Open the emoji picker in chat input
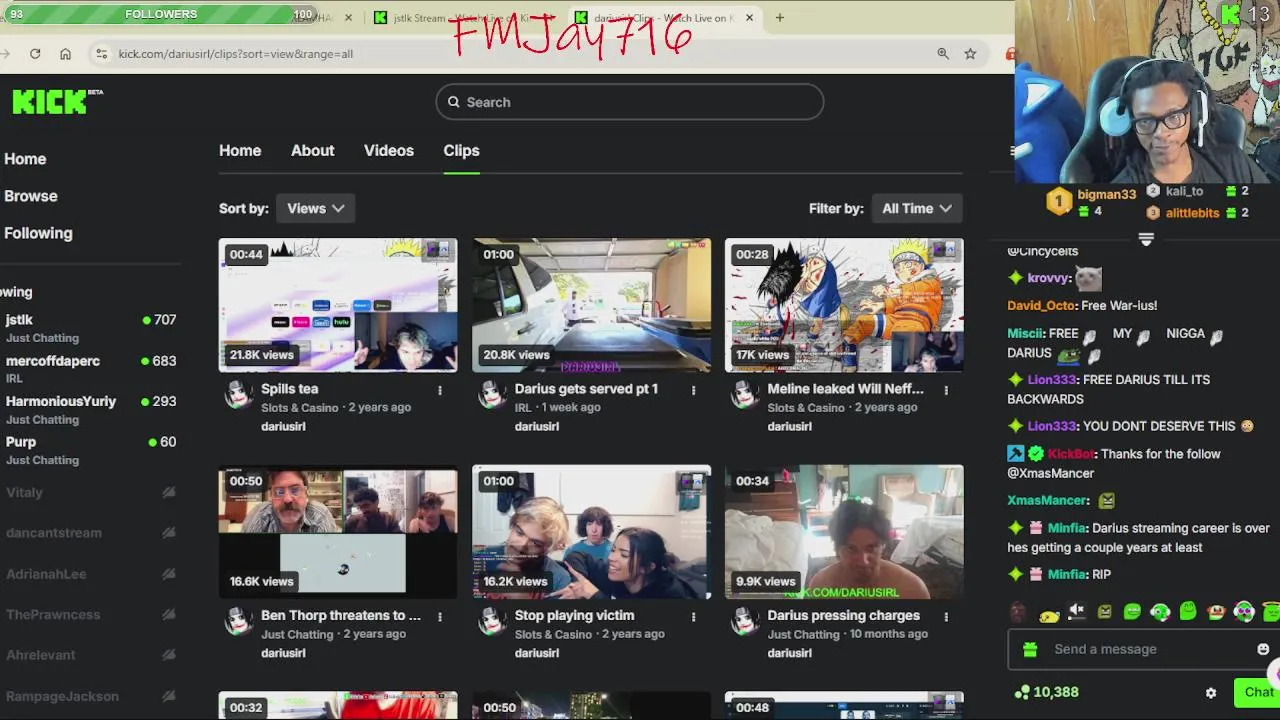This screenshot has height=720, width=1280. [1263, 649]
